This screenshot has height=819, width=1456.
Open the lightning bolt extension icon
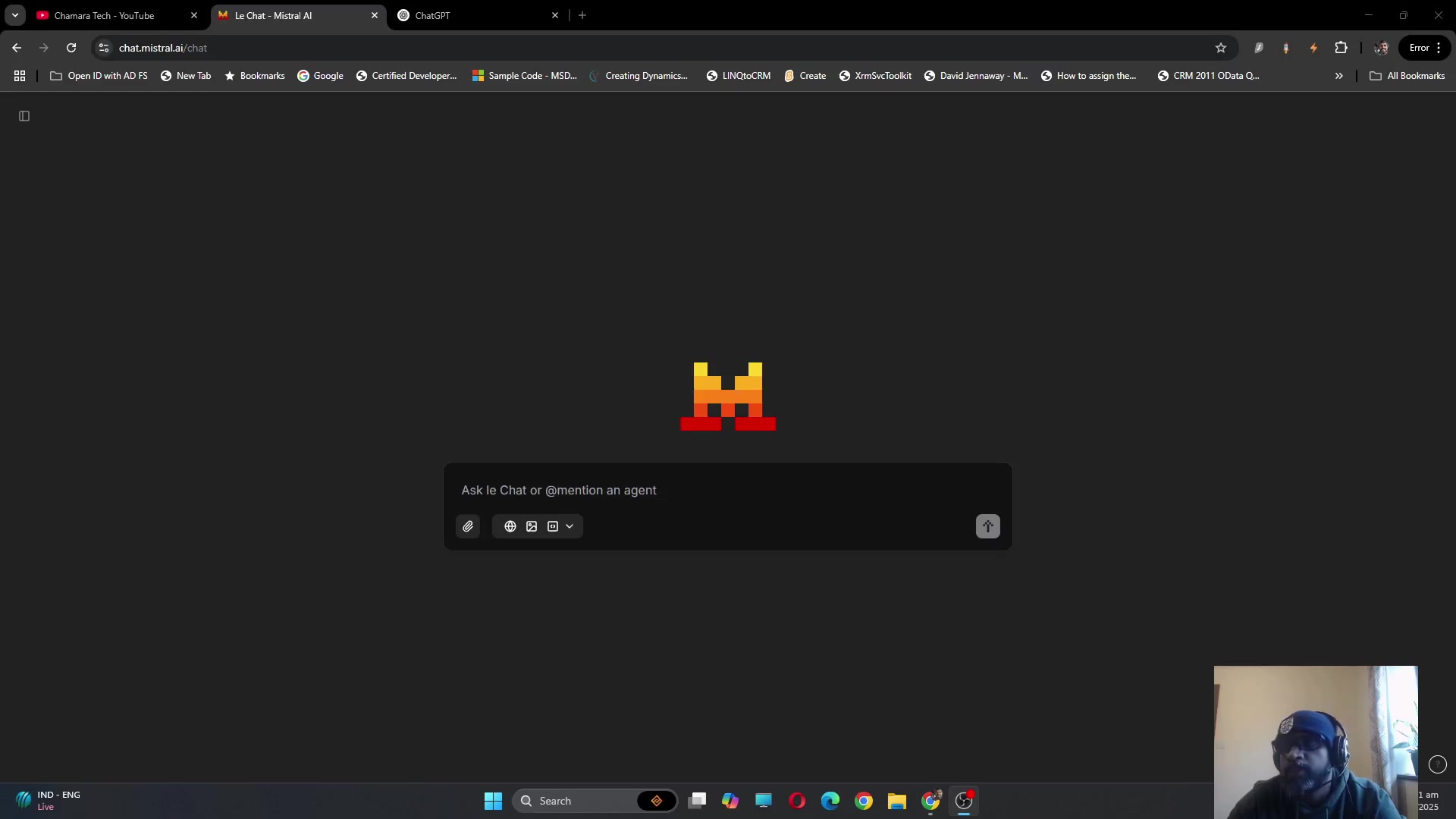point(1313,48)
